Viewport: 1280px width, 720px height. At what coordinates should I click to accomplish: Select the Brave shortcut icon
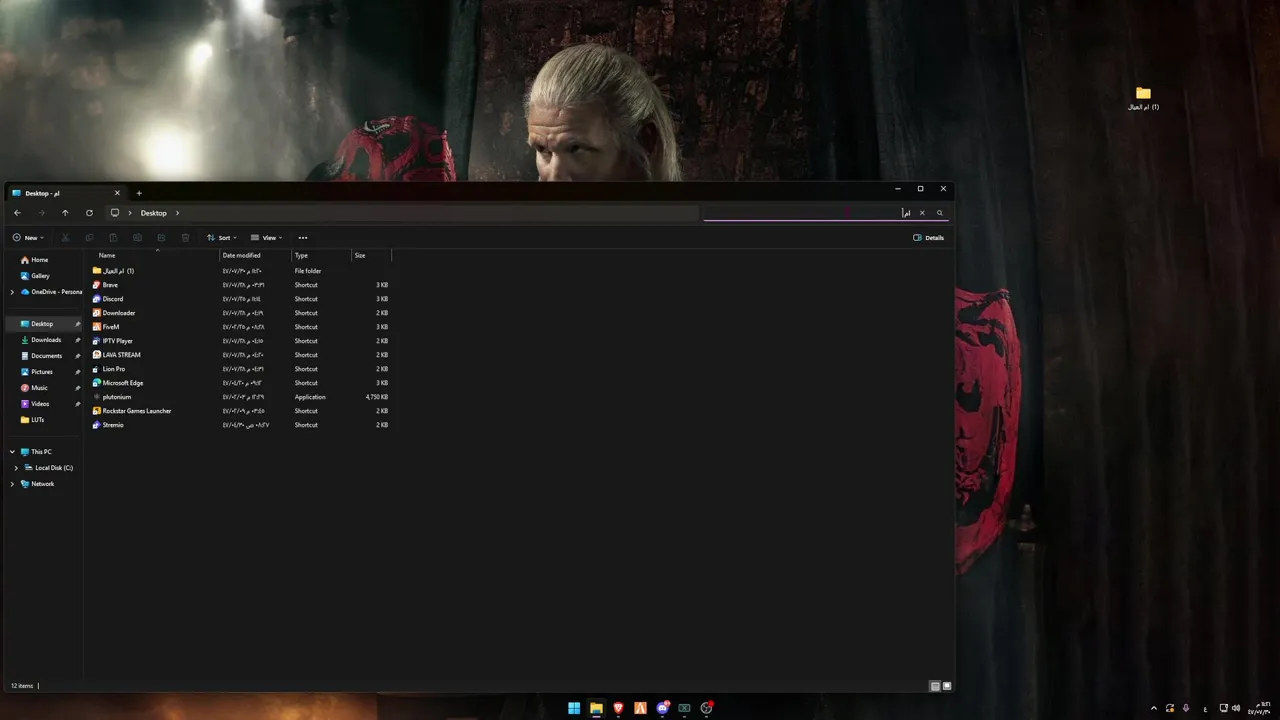click(97, 285)
